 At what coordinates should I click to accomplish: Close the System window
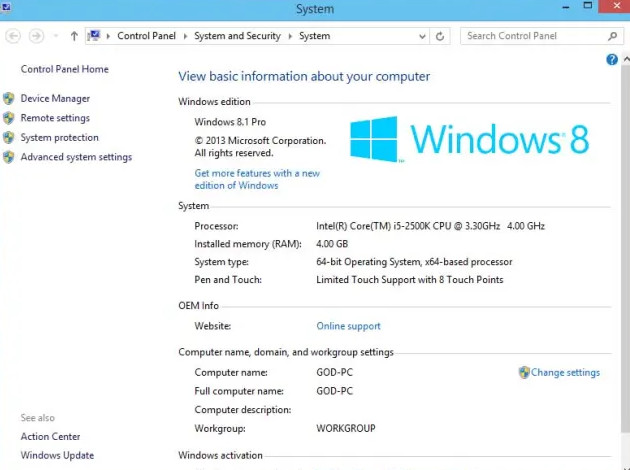click(x=616, y=6)
